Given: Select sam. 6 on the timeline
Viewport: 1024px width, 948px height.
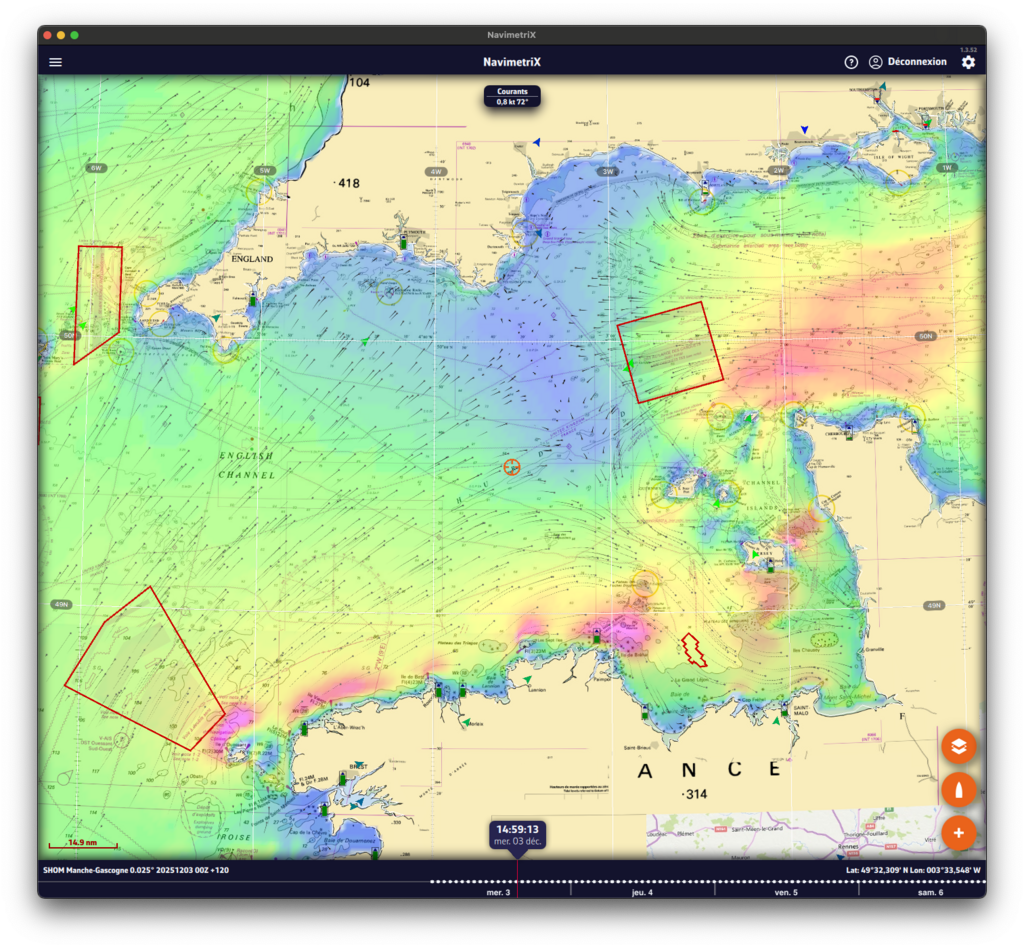Looking at the screenshot, I should (x=929, y=891).
